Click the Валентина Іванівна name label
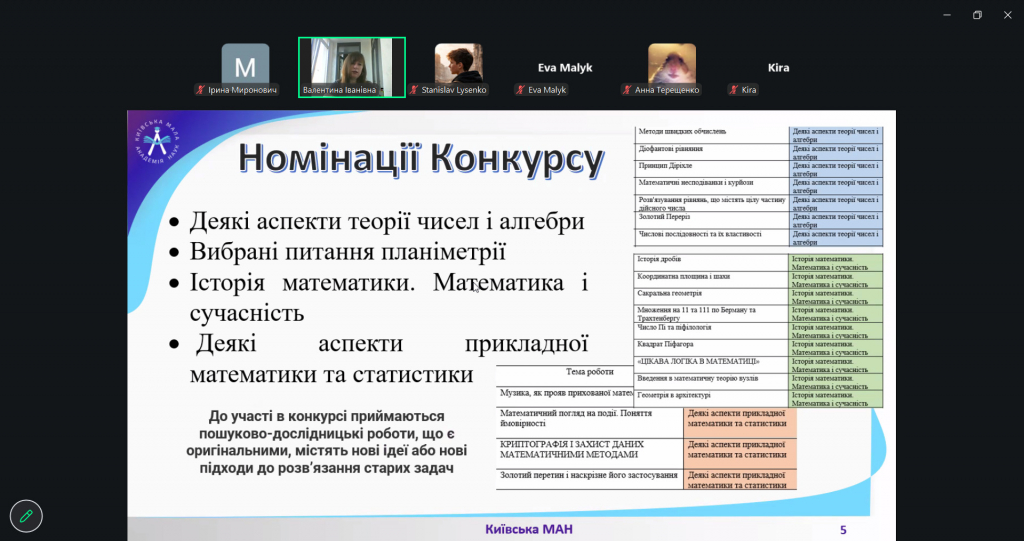Screen dimensions: 1024x541 click(339, 90)
